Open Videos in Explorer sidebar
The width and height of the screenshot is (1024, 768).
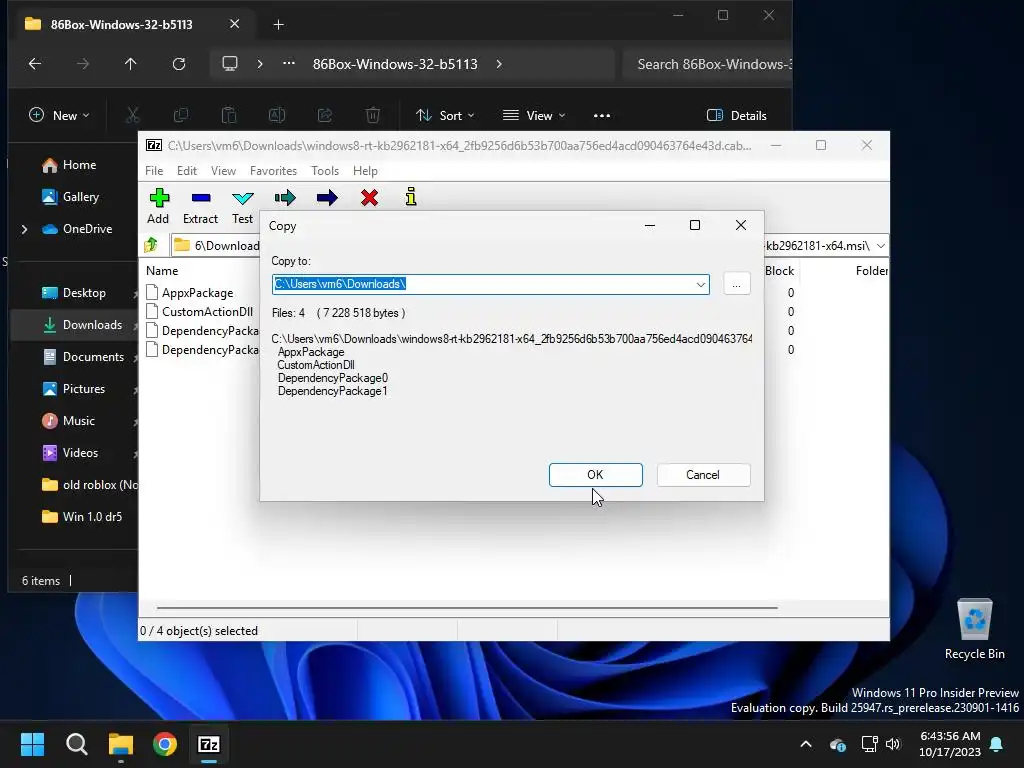tap(70, 453)
